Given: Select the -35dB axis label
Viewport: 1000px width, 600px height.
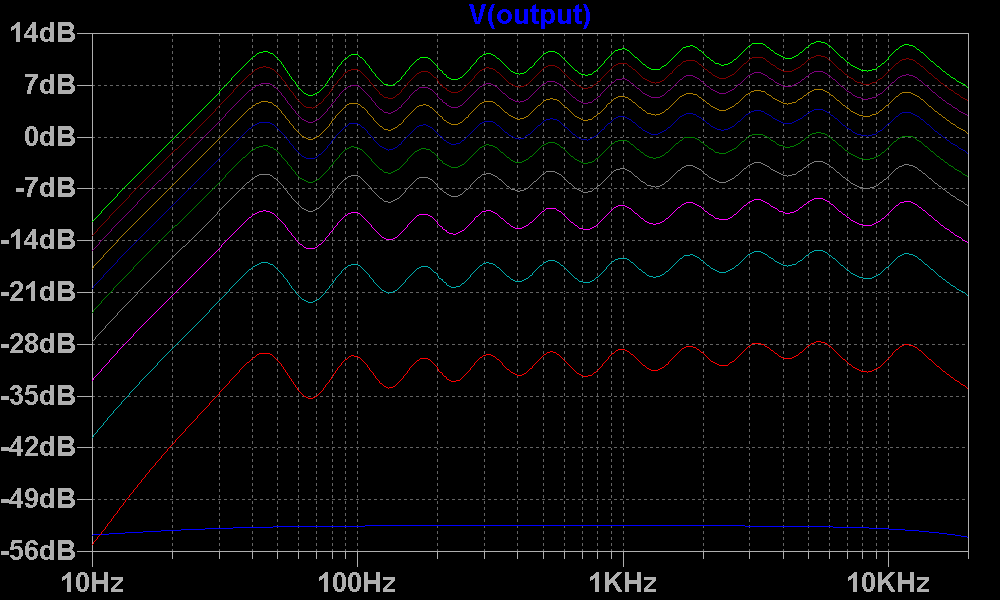Looking at the screenshot, I should [x=44, y=396].
